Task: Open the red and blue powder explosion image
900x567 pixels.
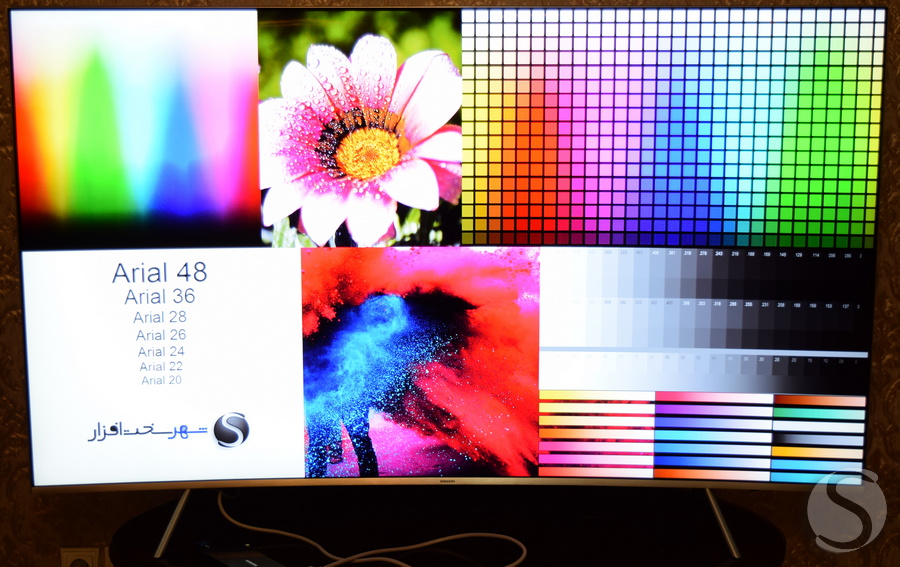Action: [x=421, y=362]
